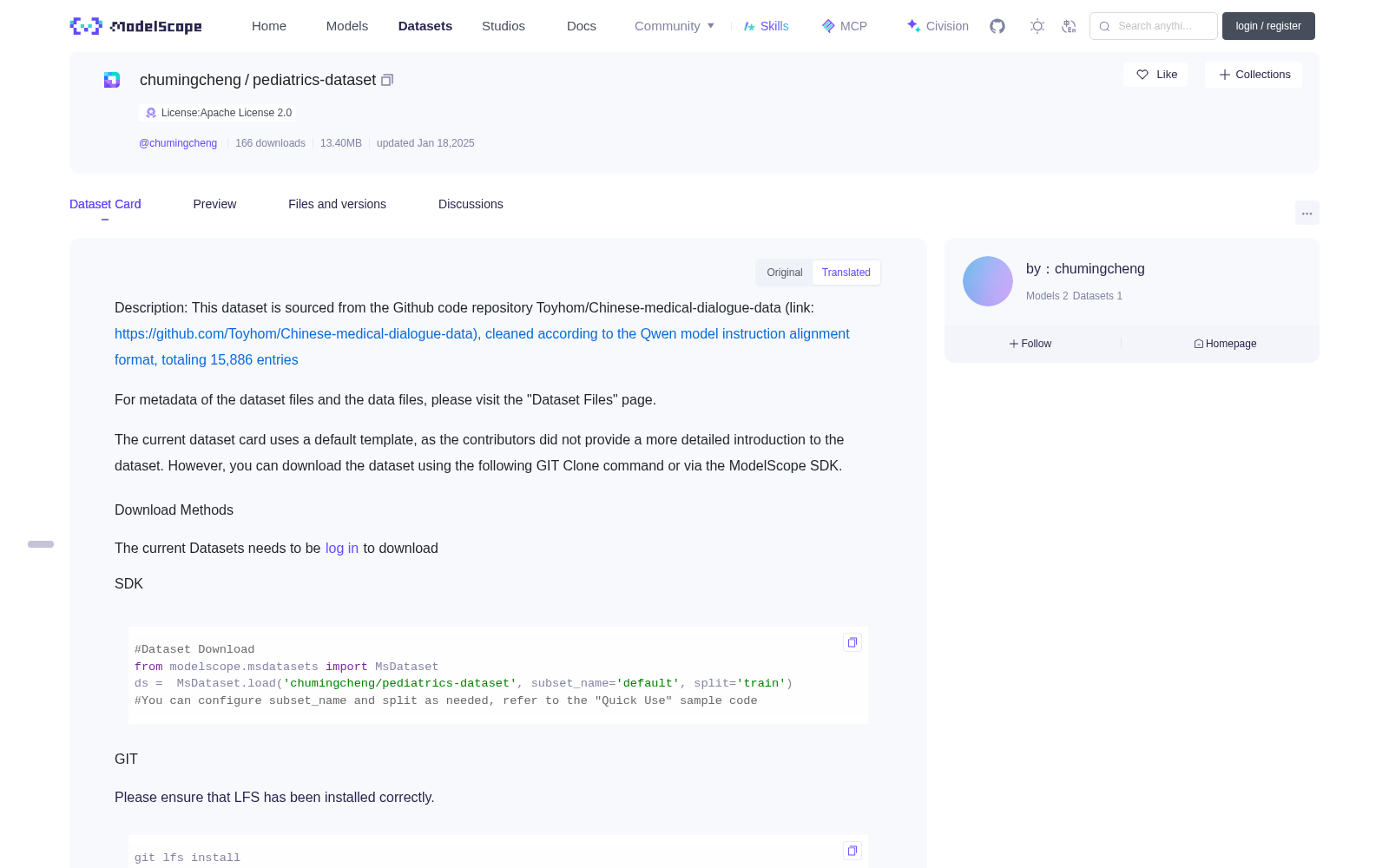The height and width of the screenshot is (868, 1389).
Task: Open the Discussions tab
Action: pos(471,204)
